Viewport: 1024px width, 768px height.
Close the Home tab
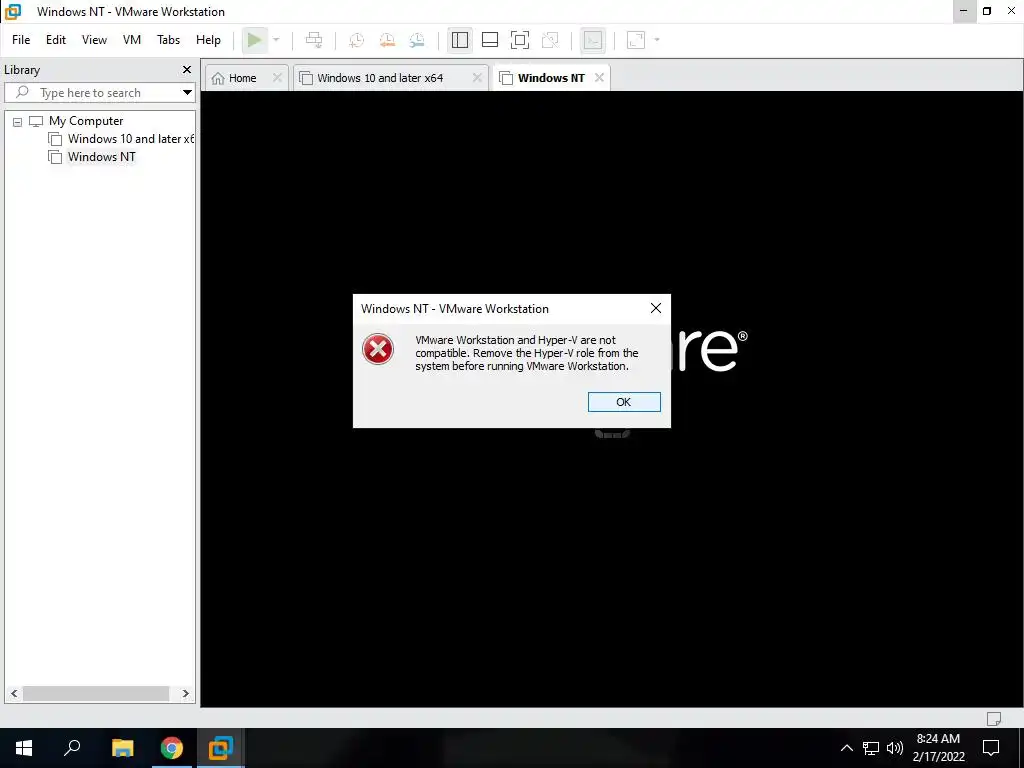(278, 78)
